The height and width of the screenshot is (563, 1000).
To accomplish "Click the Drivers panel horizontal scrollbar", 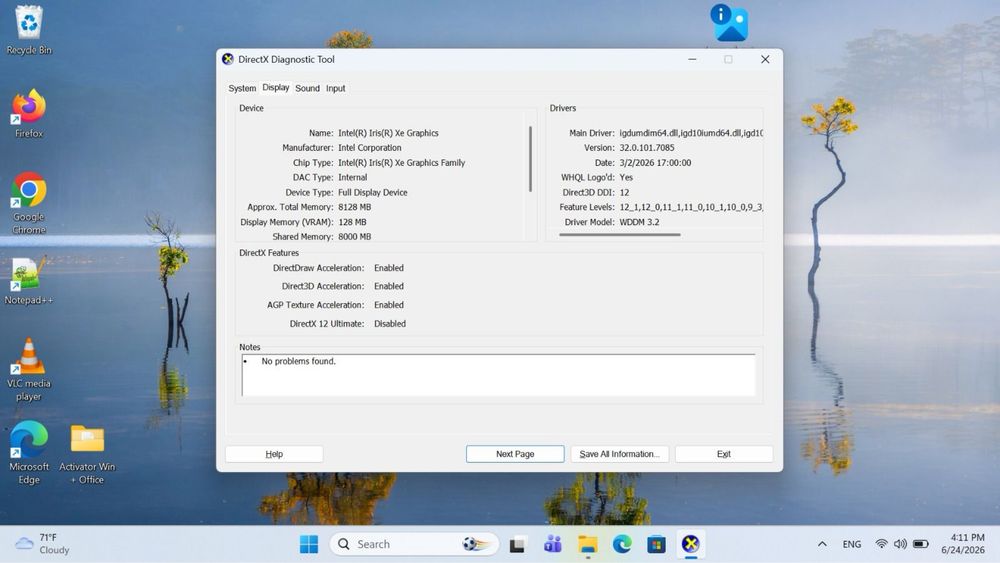I will (x=620, y=235).
